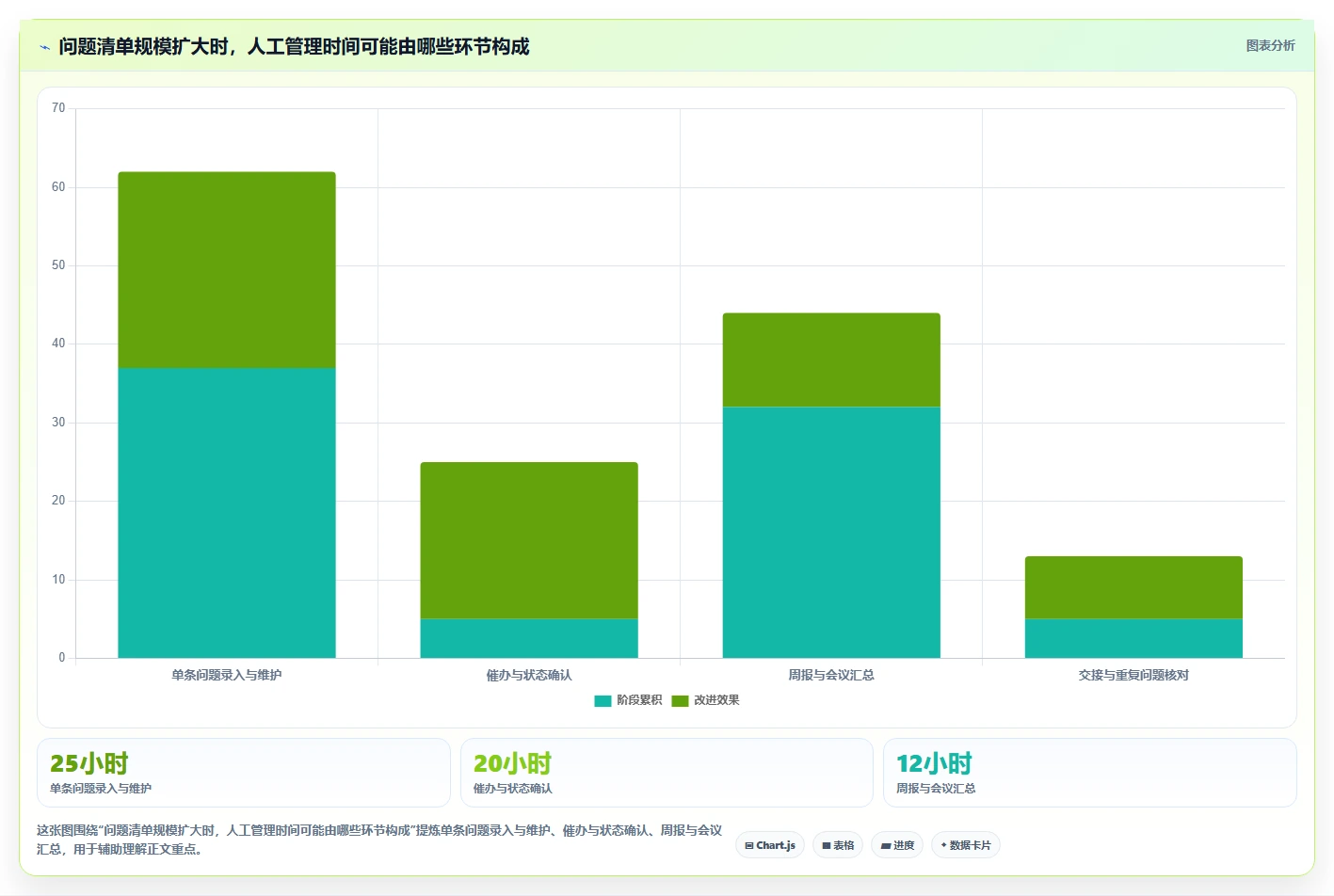Click the 阶段累积 legend label
Viewport: 1334px width, 896px height.
639,700
